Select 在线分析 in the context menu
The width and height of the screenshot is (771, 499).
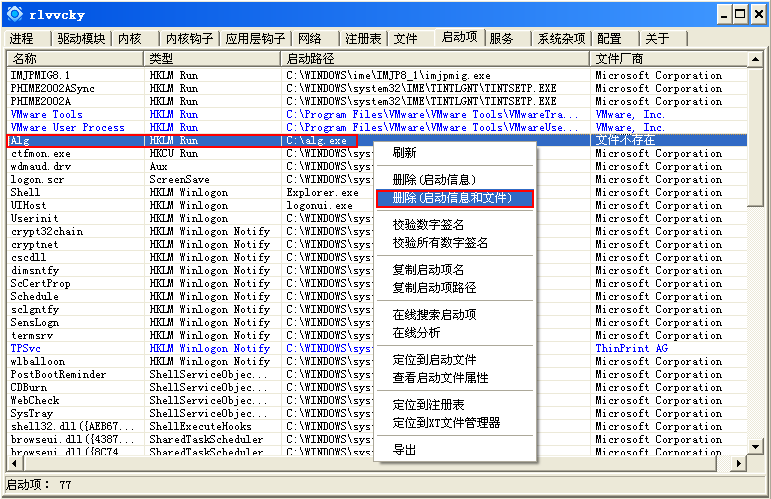coord(416,333)
